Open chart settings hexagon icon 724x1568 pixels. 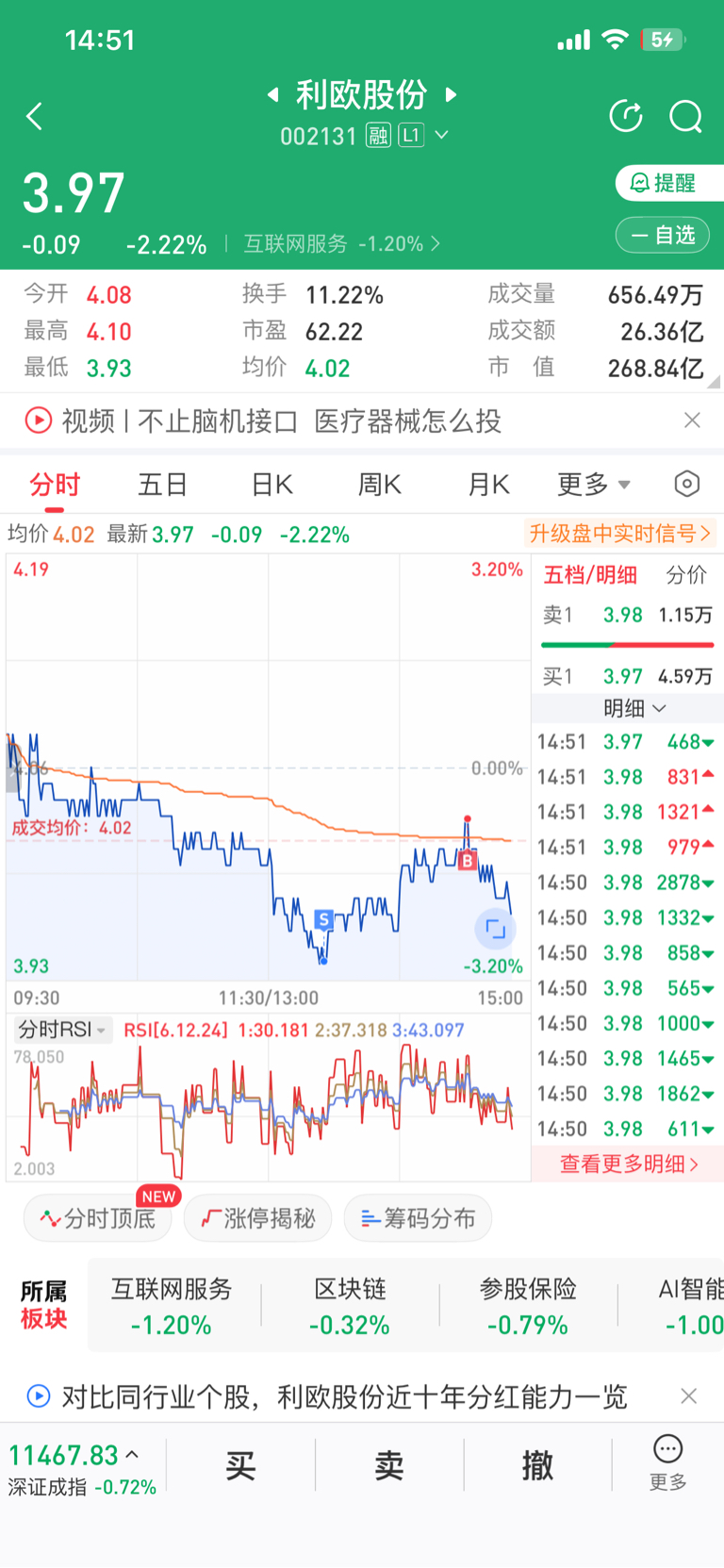pos(687,484)
